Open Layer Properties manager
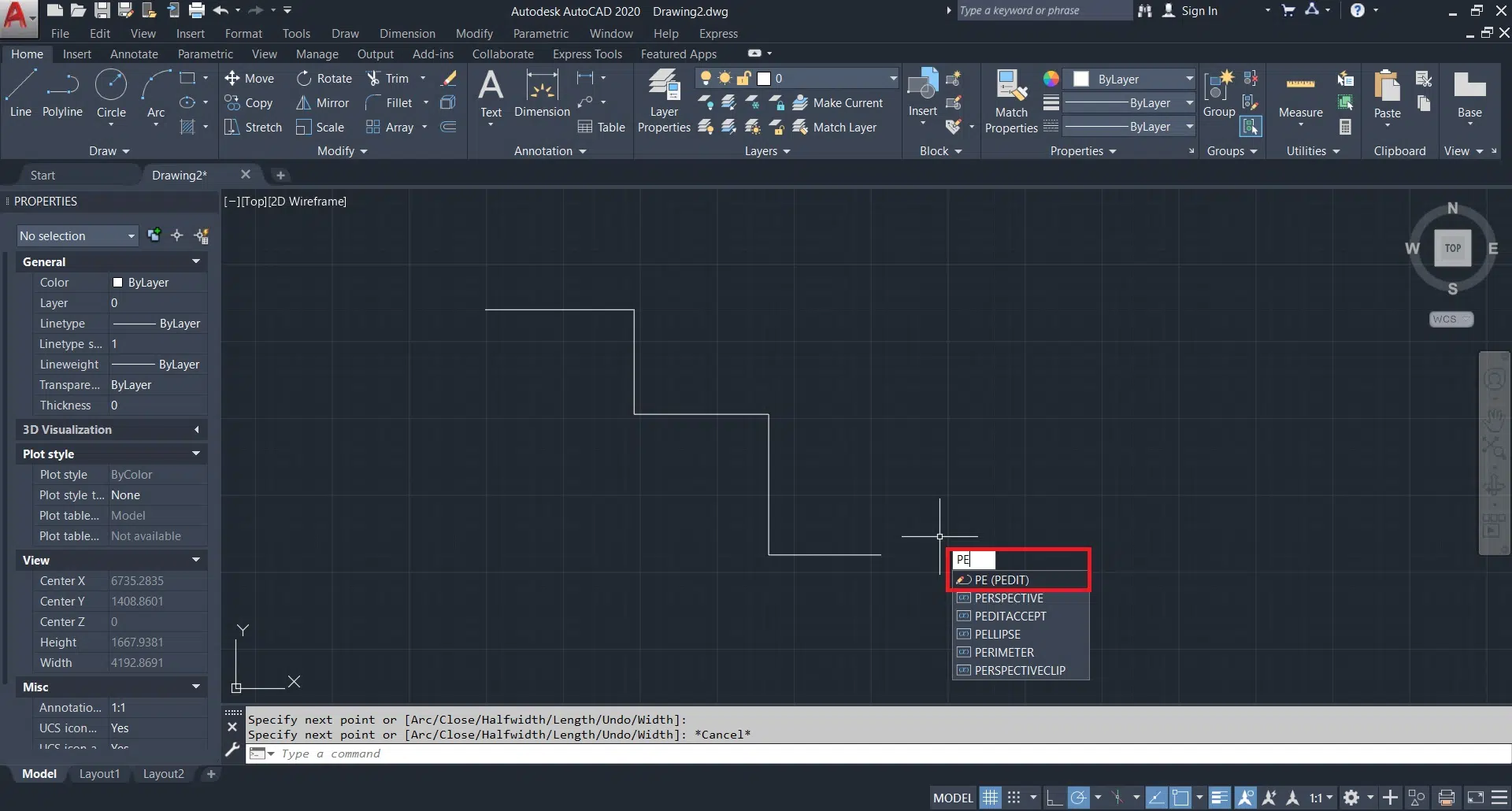Image resolution: width=1512 pixels, height=811 pixels. click(664, 101)
